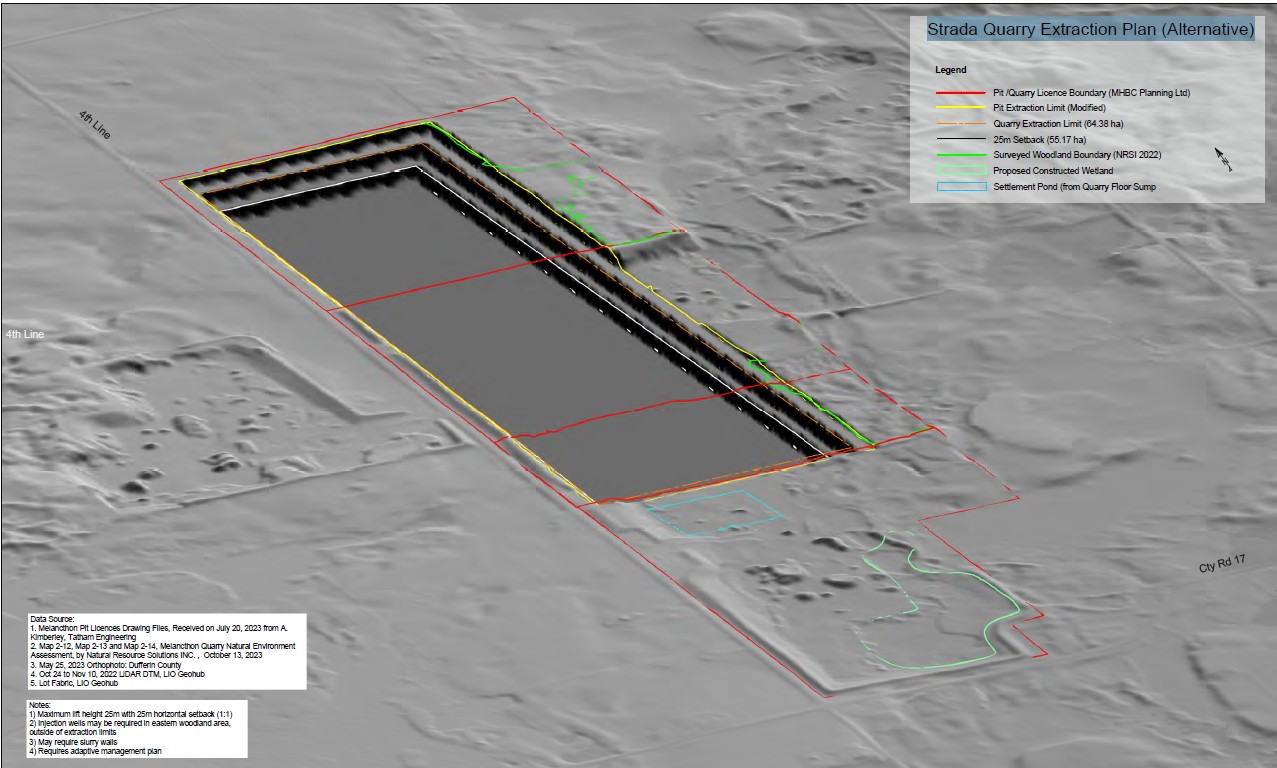The image size is (1277, 768).
Task: Select the Proposed Constructed Wetland legend box symbol
Action: tap(958, 171)
